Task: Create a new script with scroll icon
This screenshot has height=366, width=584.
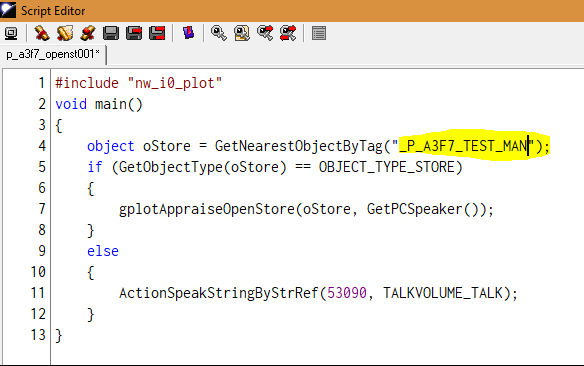Action: (x=42, y=34)
